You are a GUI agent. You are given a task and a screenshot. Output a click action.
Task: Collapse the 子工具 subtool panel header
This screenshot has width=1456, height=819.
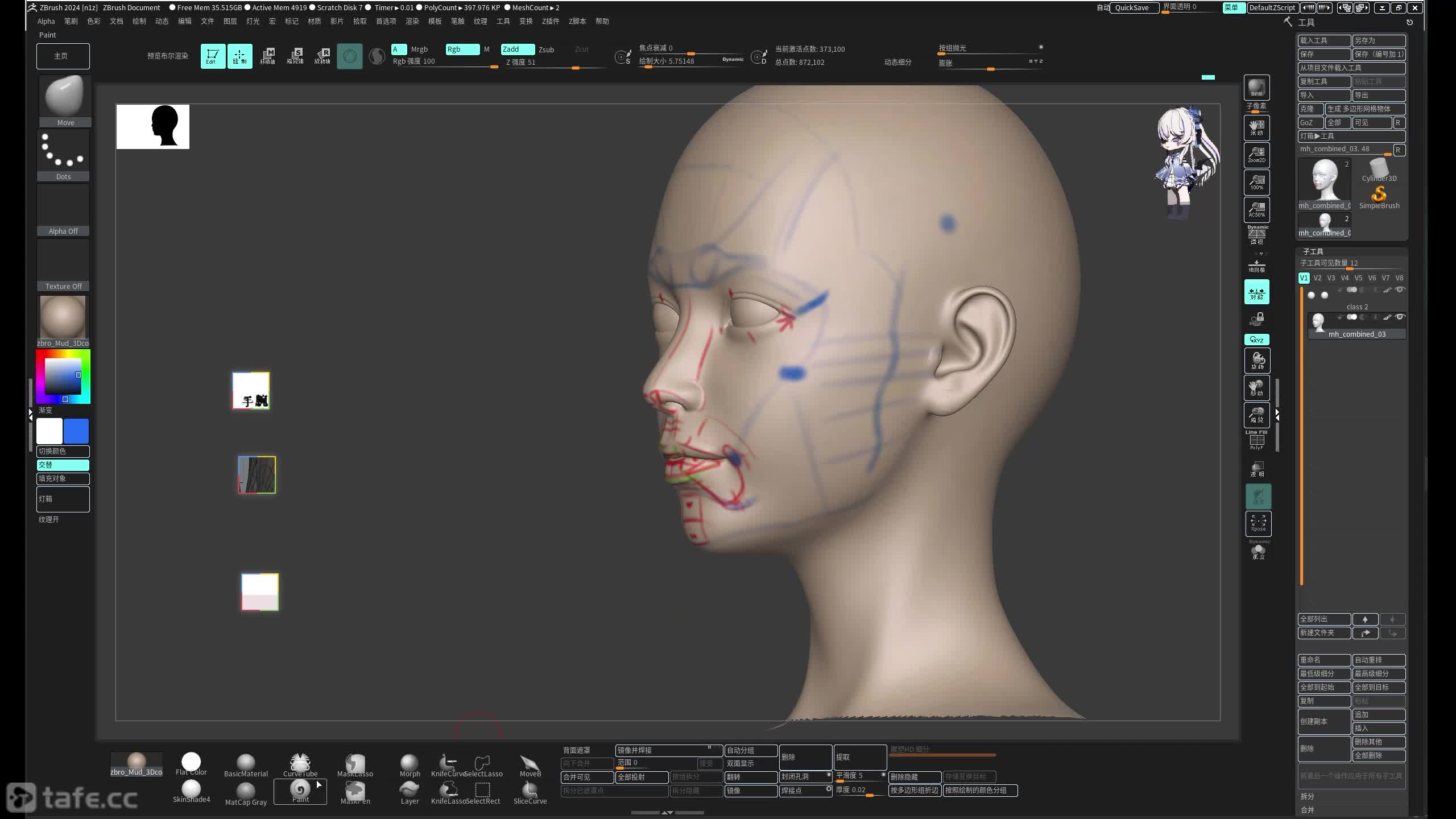[x=1313, y=251]
